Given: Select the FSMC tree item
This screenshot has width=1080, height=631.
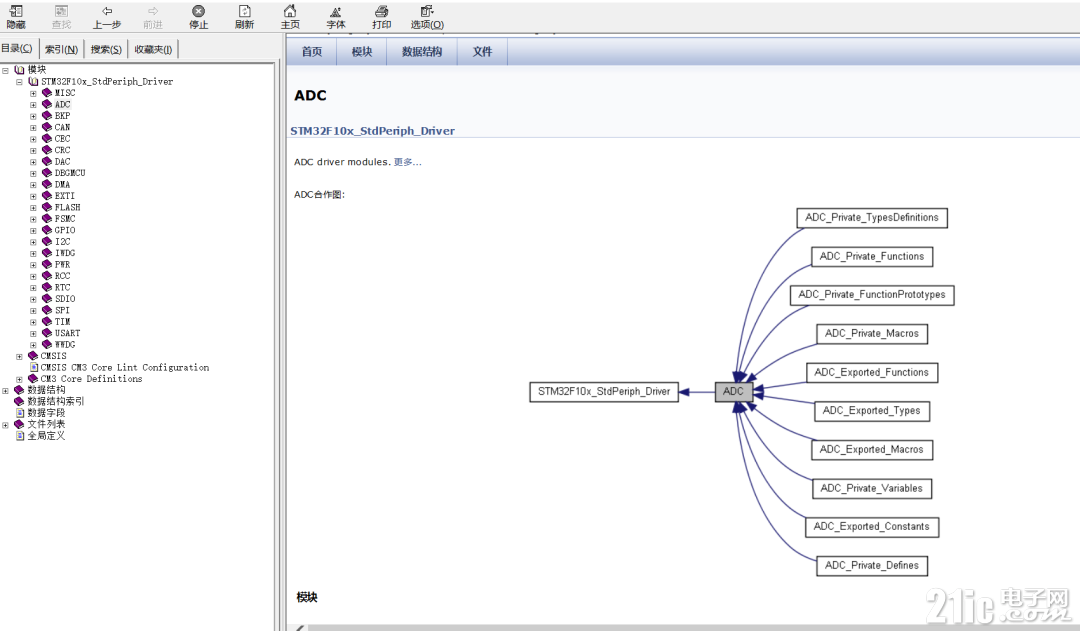Looking at the screenshot, I should click(x=65, y=218).
